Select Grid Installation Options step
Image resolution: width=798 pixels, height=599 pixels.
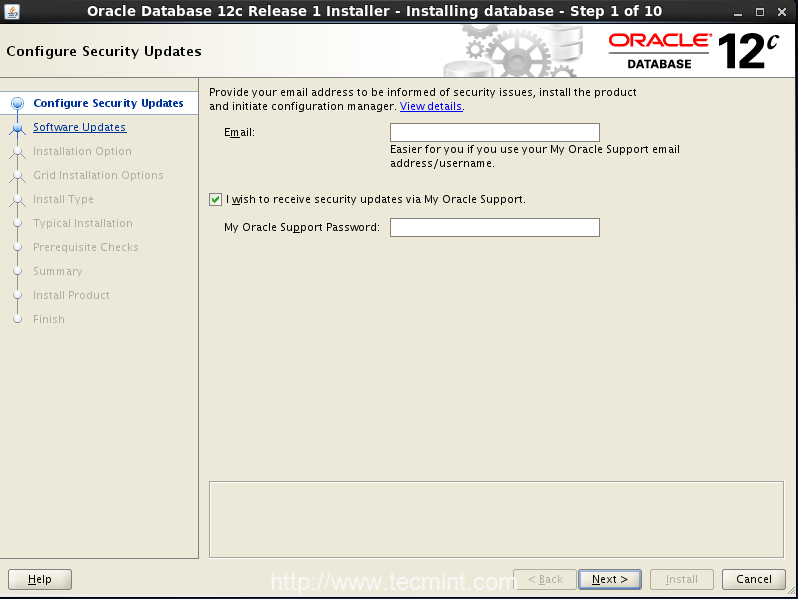tap(98, 175)
